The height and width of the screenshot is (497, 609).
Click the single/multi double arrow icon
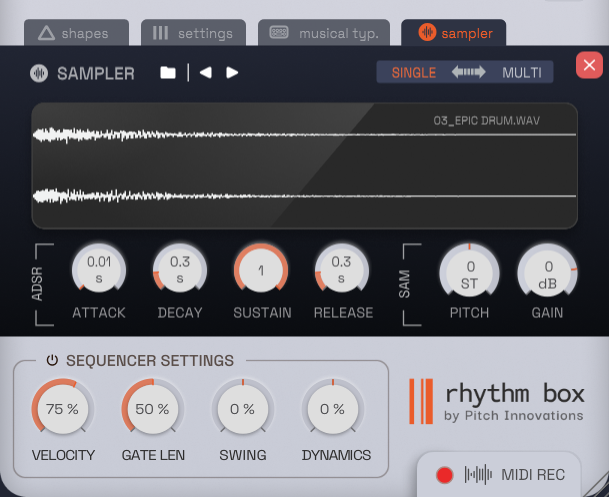[468, 72]
